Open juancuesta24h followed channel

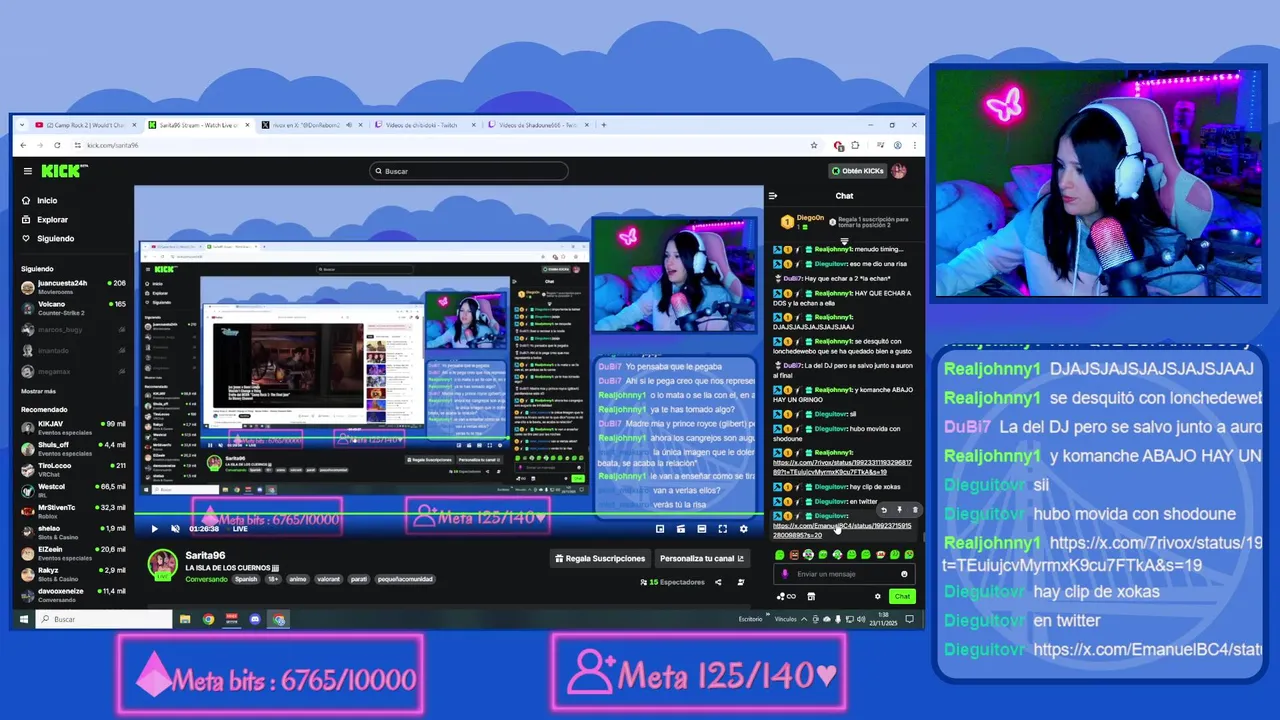(x=74, y=286)
